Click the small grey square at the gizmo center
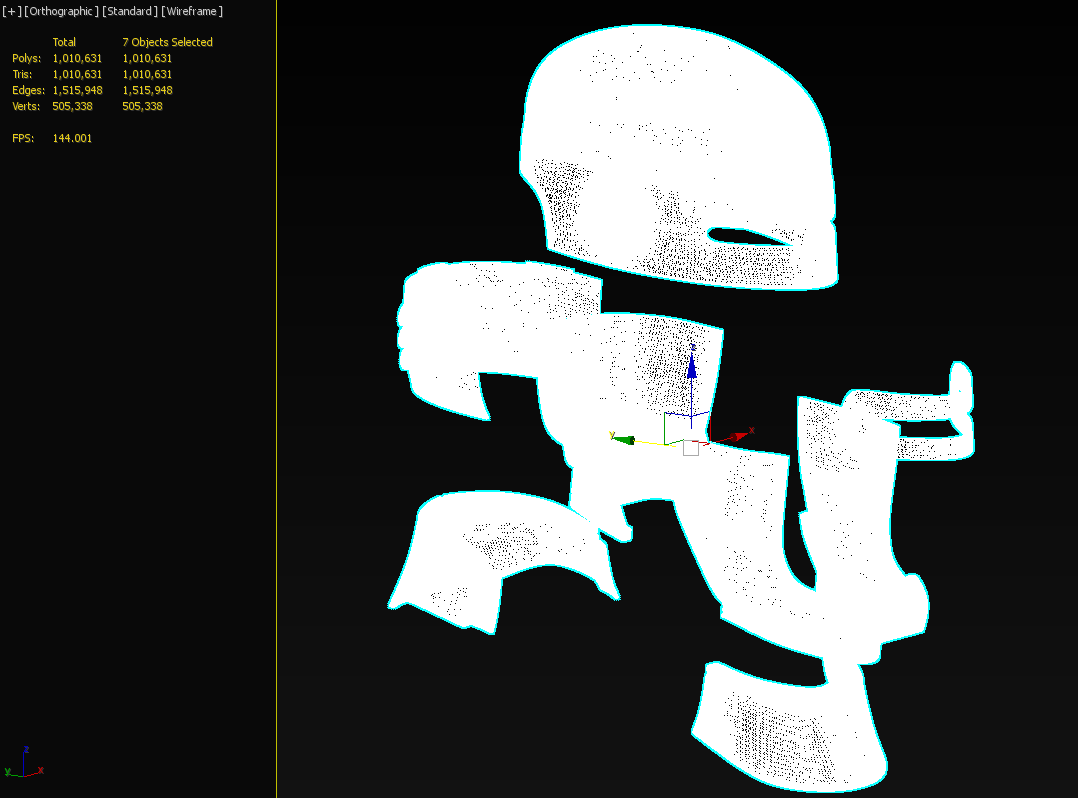The width and height of the screenshot is (1078, 798). (690, 447)
